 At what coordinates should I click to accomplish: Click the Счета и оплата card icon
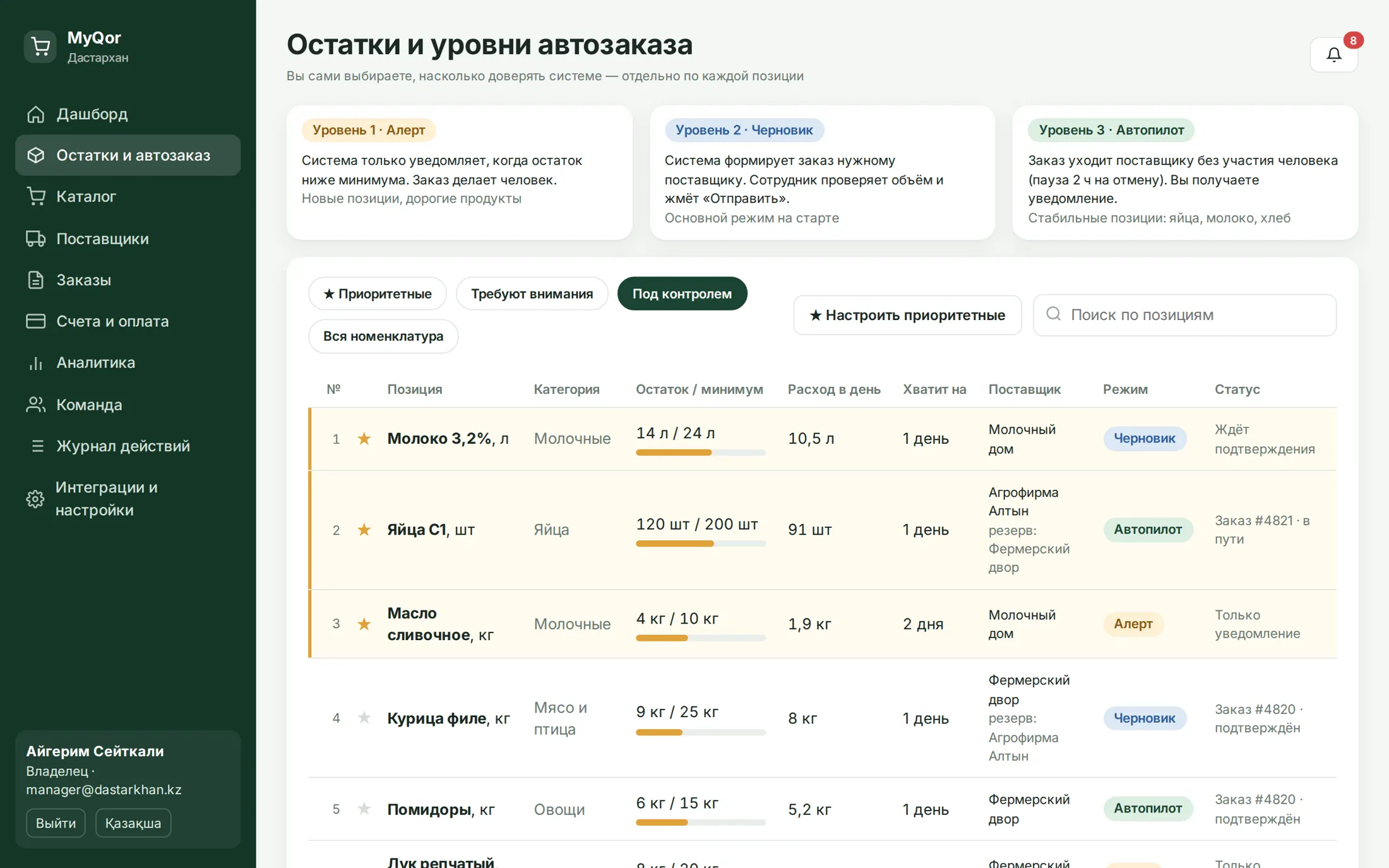[x=36, y=321]
